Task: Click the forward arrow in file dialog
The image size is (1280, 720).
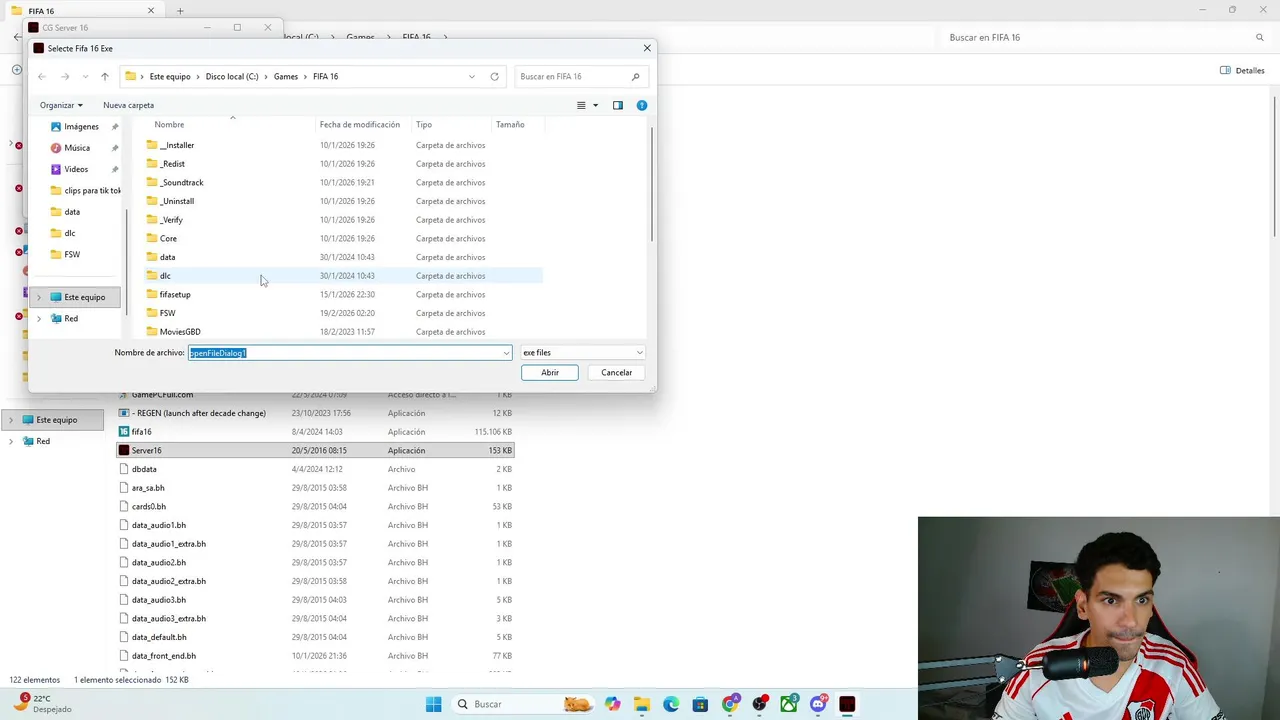Action: point(65,76)
